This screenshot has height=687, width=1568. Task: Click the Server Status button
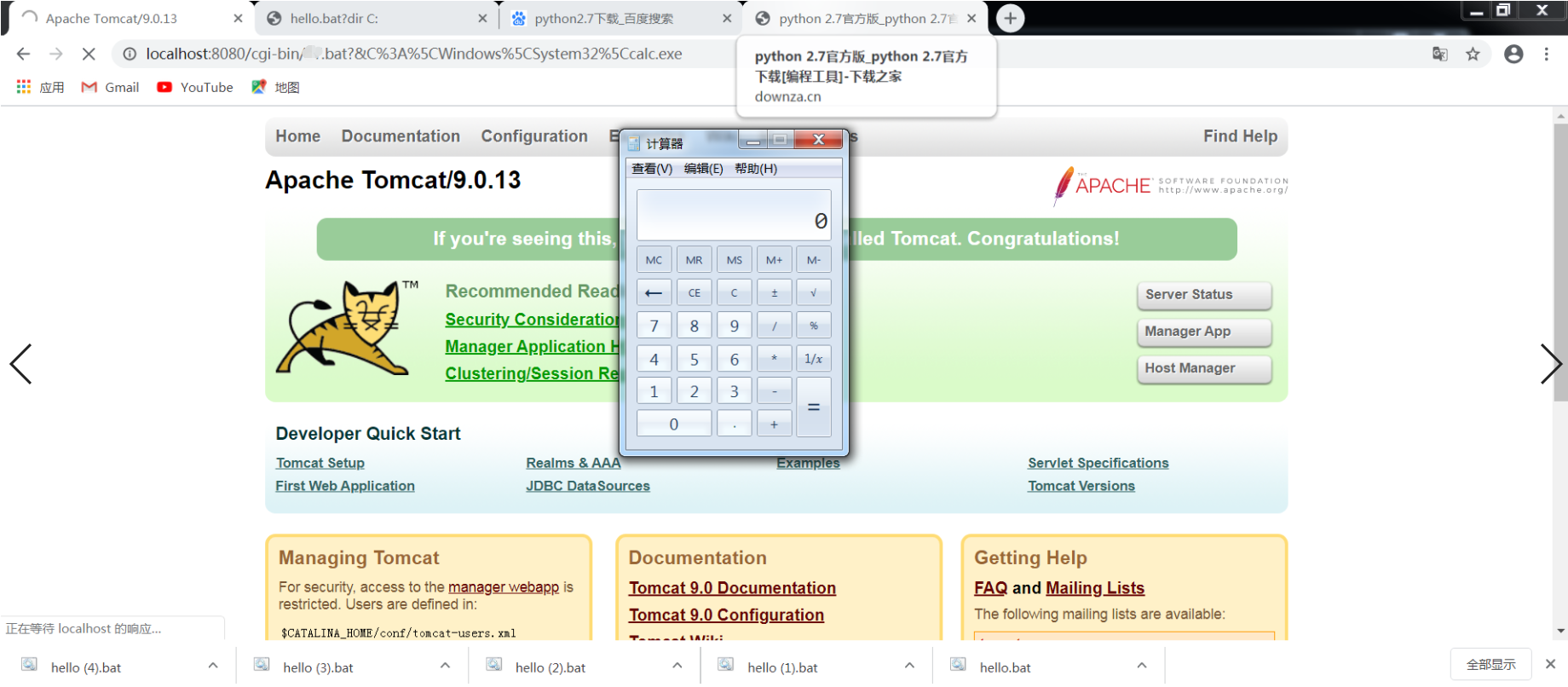pos(1204,295)
